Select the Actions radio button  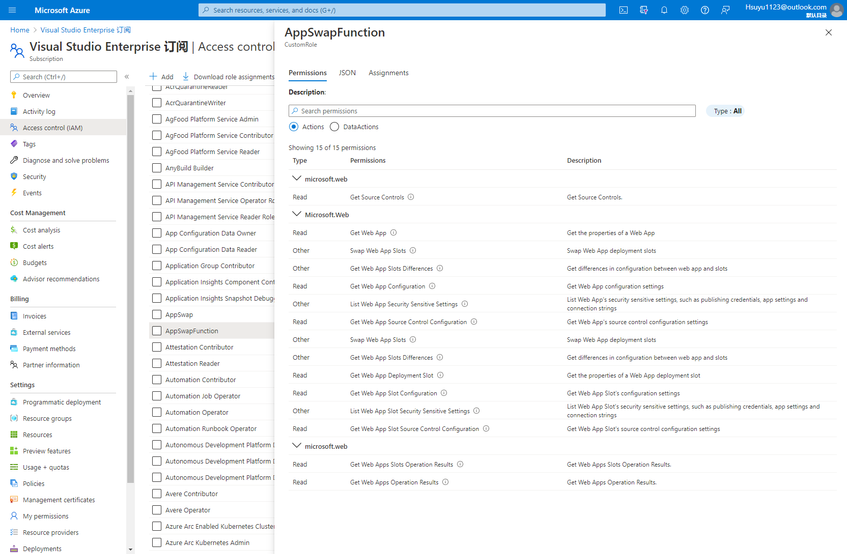pyautogui.click(x=293, y=126)
